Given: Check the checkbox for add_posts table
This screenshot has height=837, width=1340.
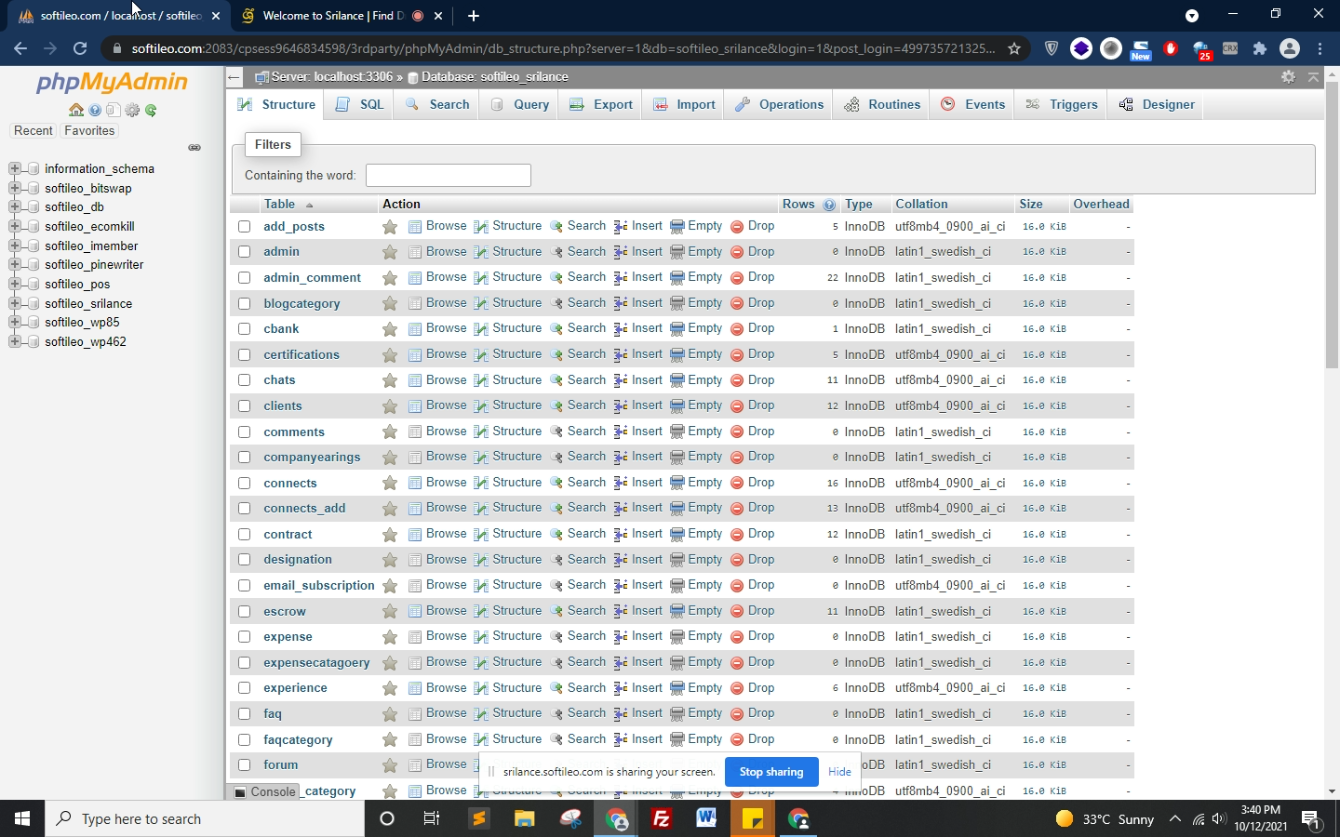Looking at the screenshot, I should point(244,227).
